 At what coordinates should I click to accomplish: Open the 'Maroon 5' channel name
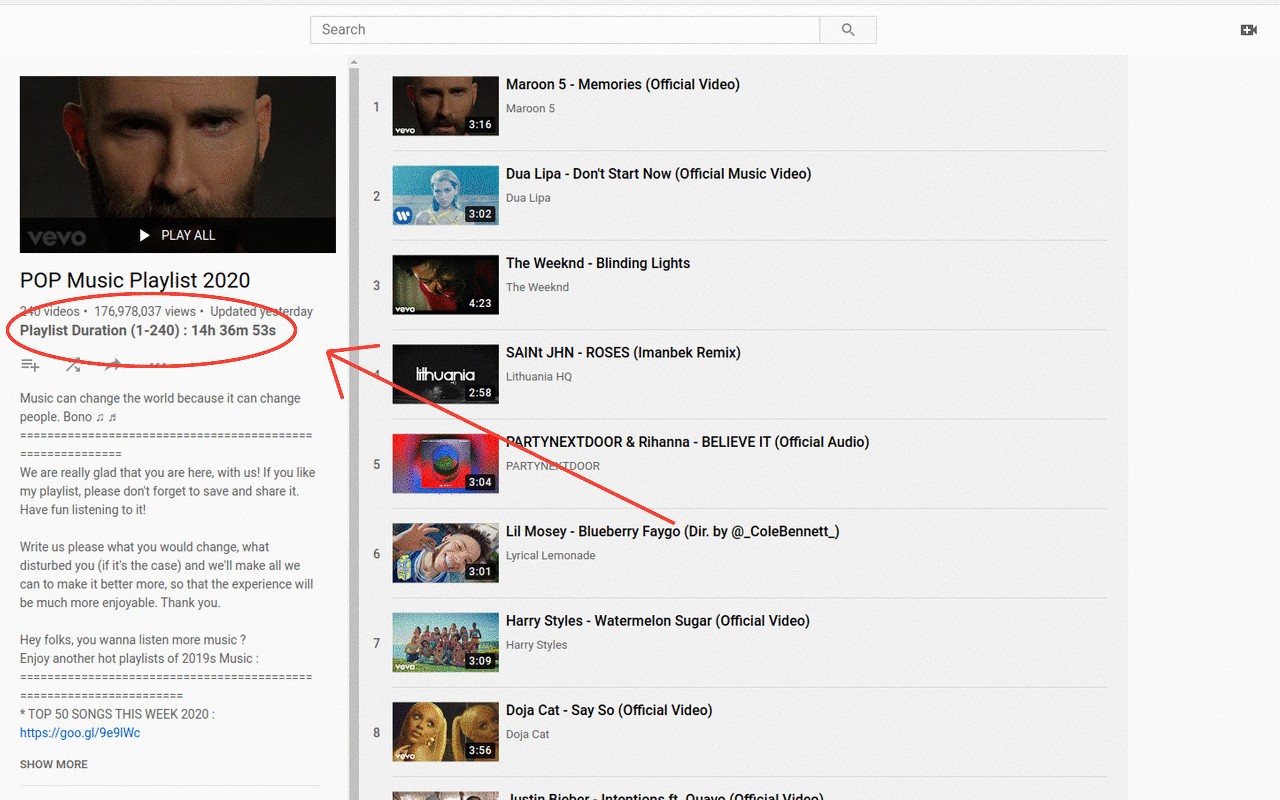click(530, 108)
